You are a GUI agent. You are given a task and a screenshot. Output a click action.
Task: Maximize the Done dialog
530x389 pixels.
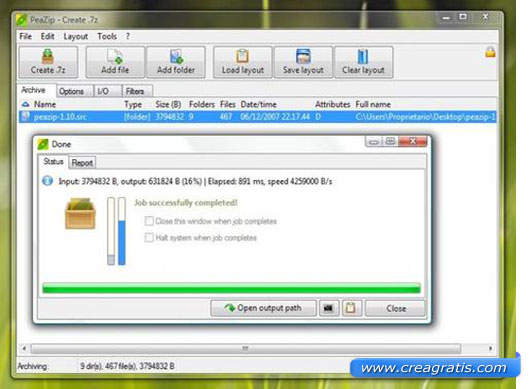(390, 142)
